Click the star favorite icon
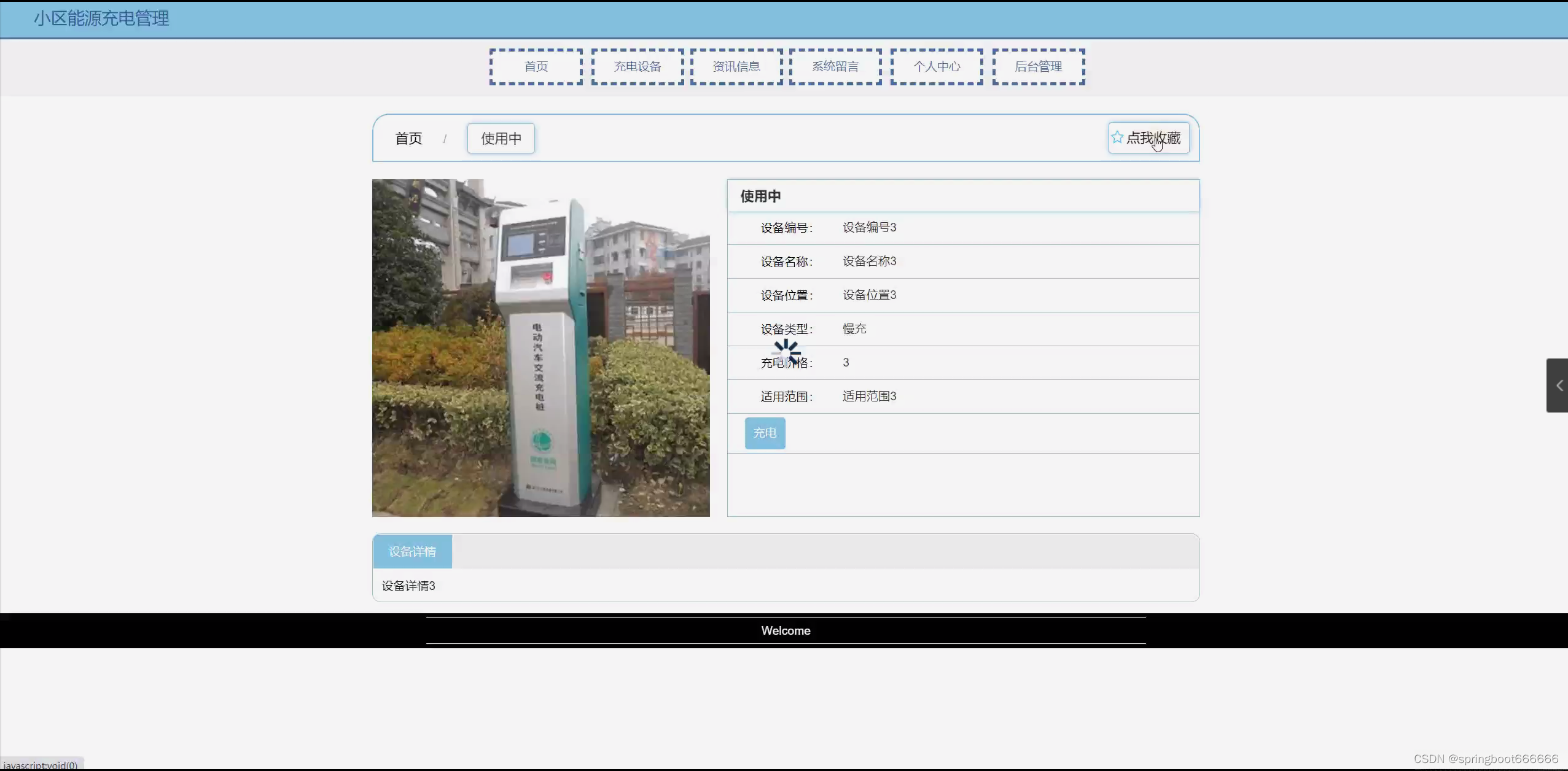The width and height of the screenshot is (1568, 771). pyautogui.click(x=1117, y=138)
